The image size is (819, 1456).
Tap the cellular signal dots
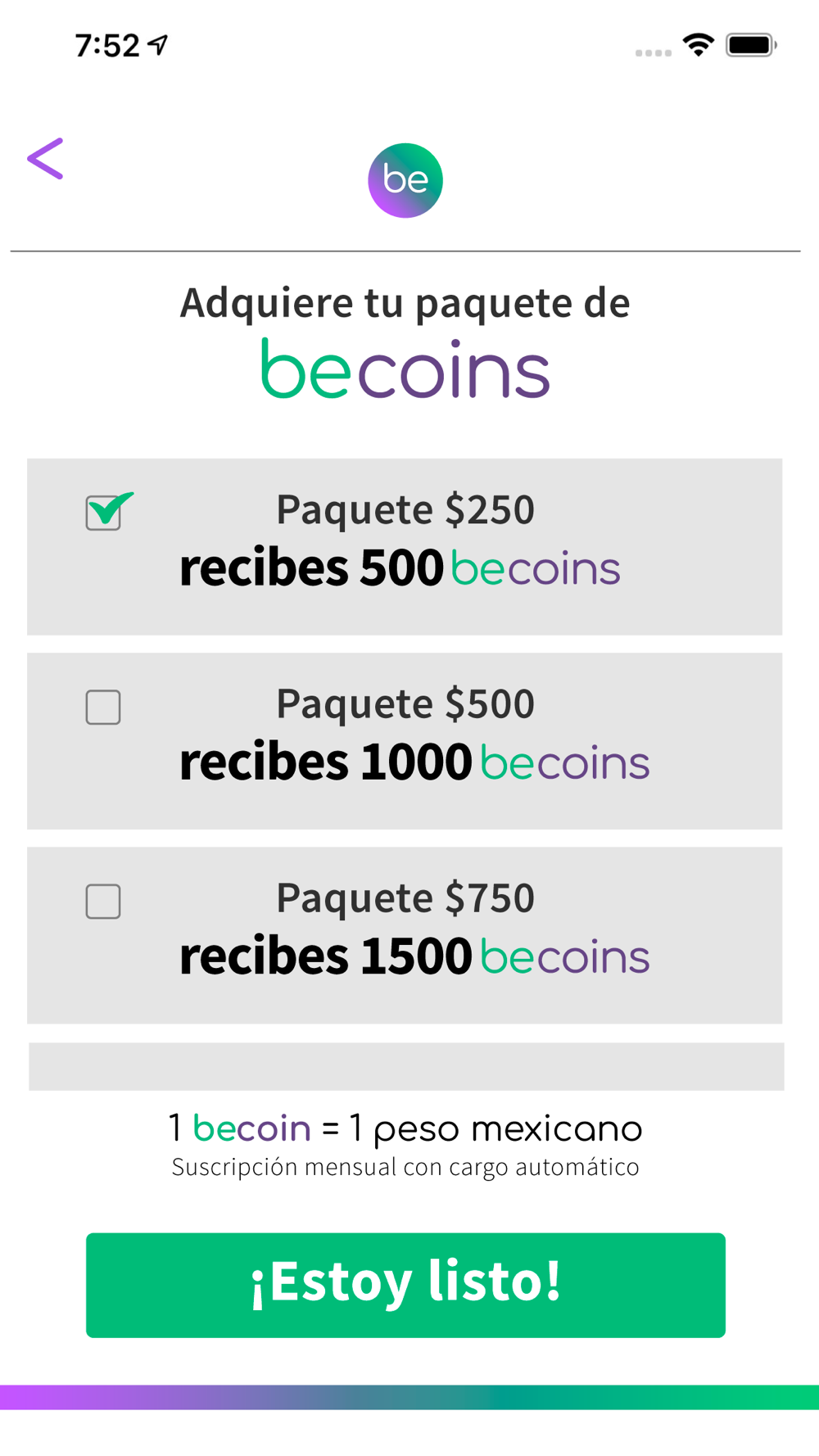pyautogui.click(x=653, y=52)
